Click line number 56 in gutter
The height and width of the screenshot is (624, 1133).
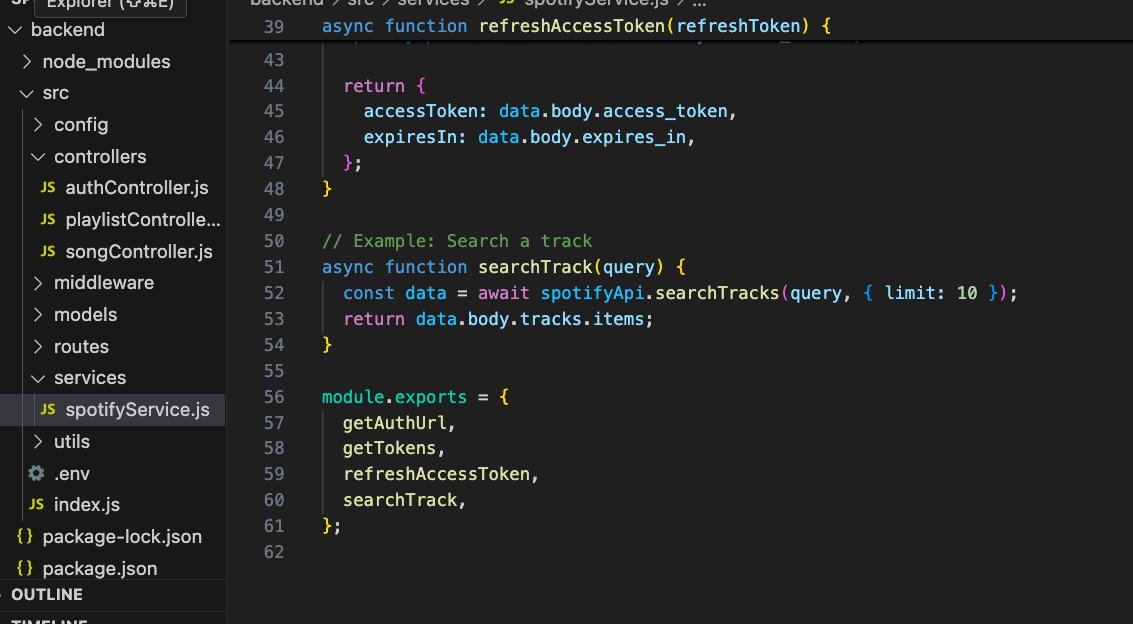[274, 396]
